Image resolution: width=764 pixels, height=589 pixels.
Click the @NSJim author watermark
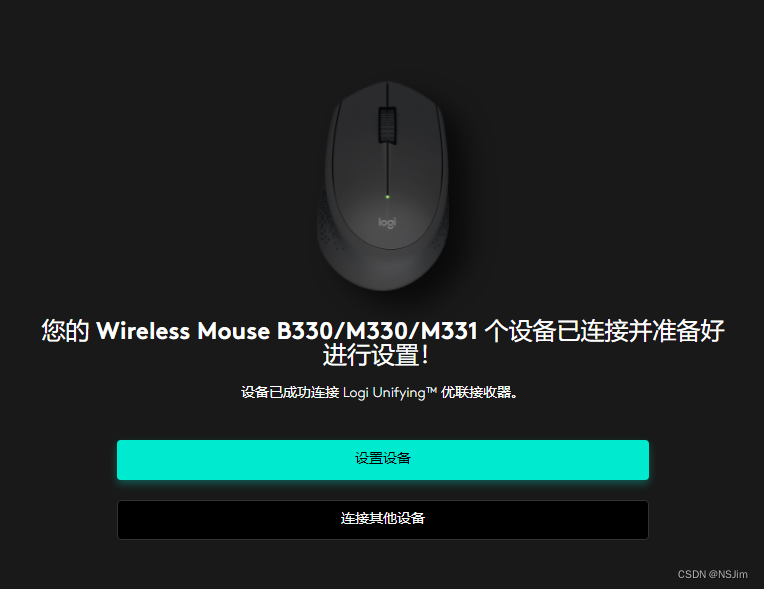pos(728,574)
